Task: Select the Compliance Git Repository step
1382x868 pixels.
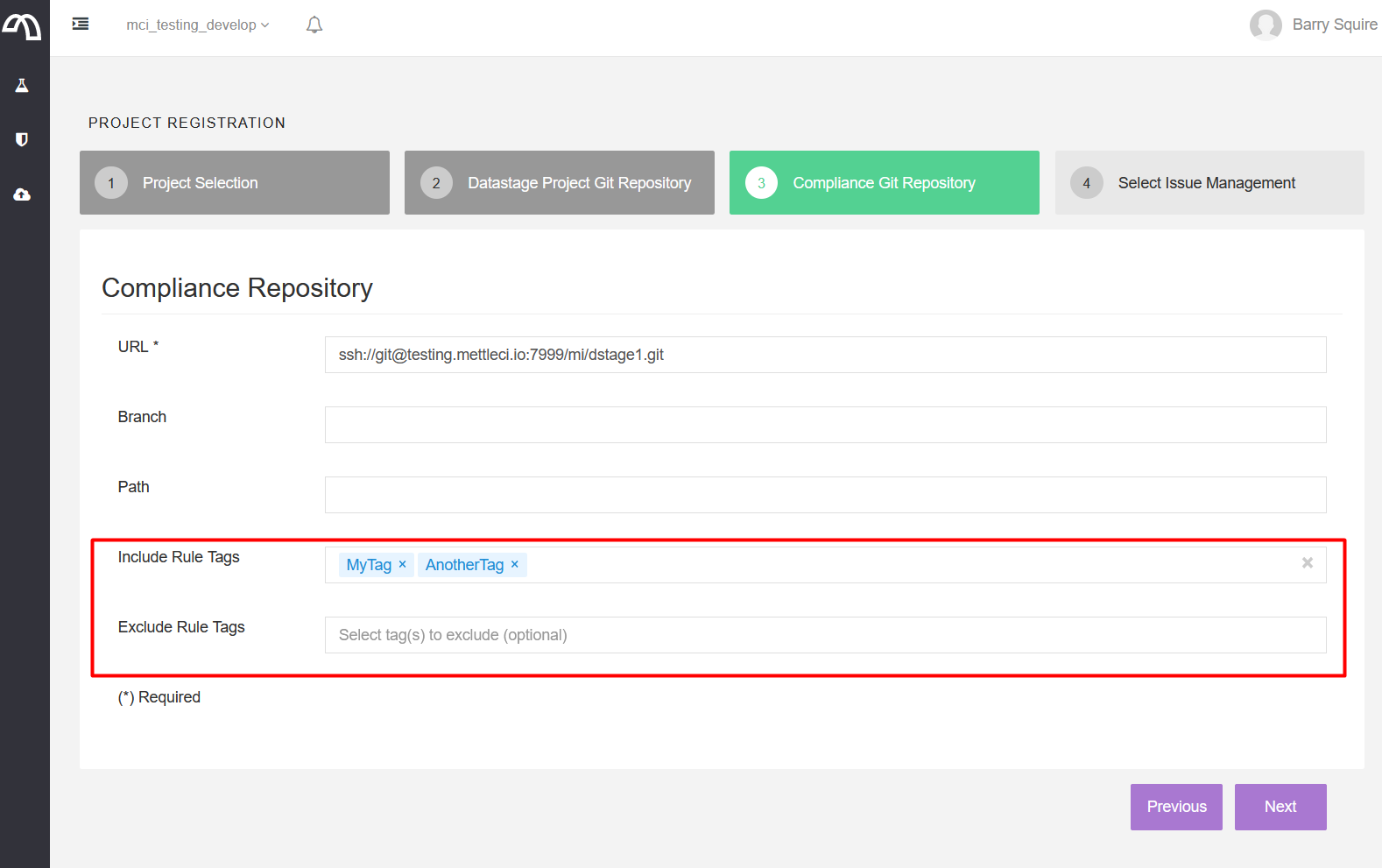Action: [884, 183]
